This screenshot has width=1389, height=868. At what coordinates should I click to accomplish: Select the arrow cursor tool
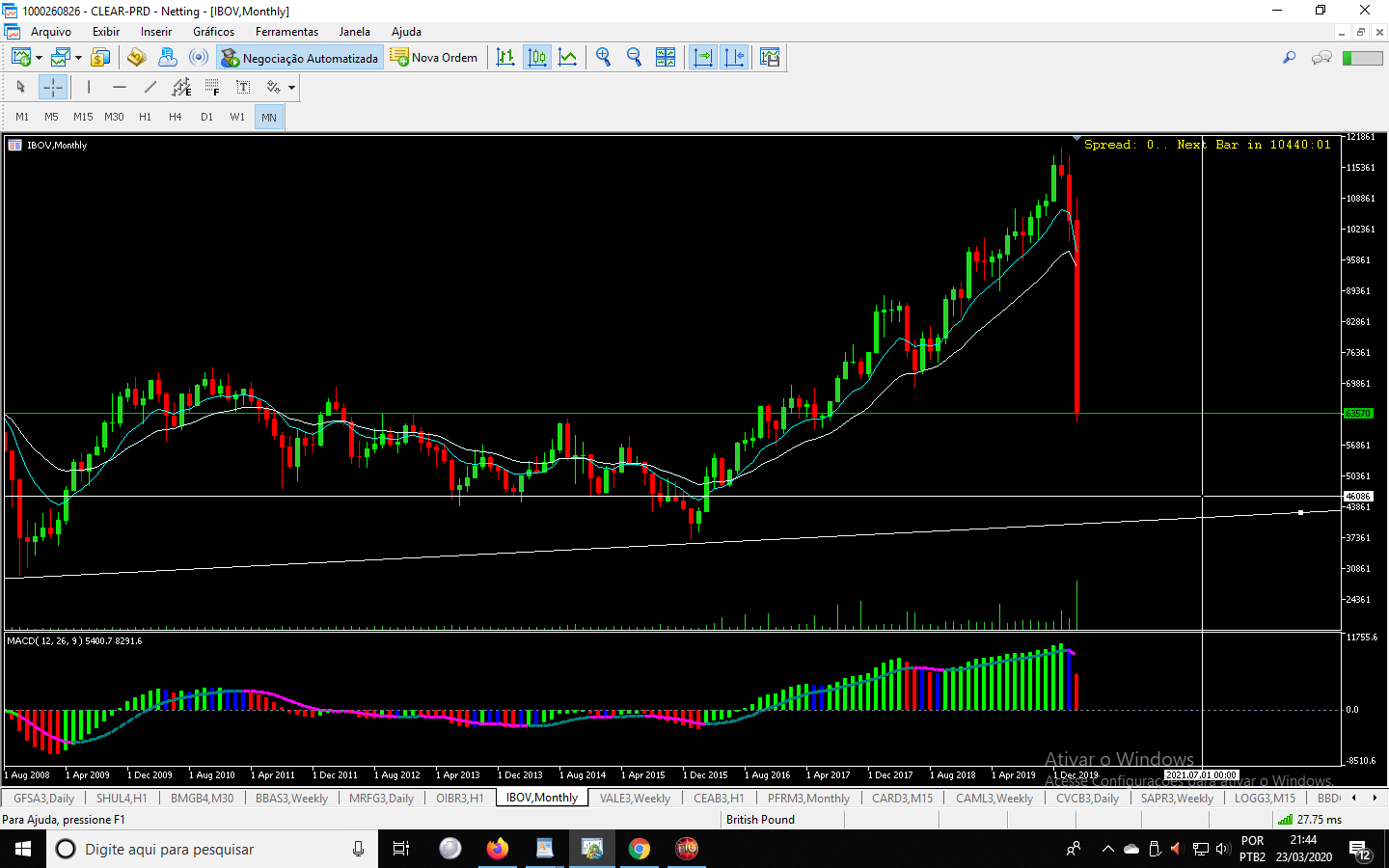pyautogui.click(x=21, y=88)
